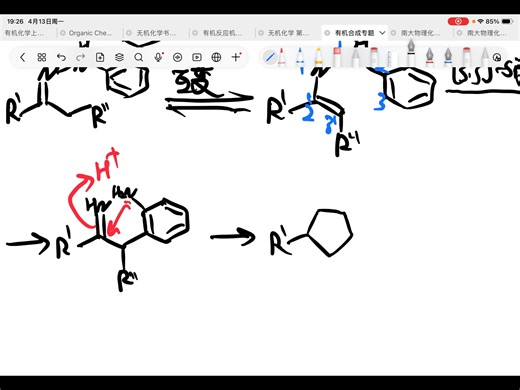Add a new page to notebook
Viewport: 520px width, 390px height.
tap(100, 57)
